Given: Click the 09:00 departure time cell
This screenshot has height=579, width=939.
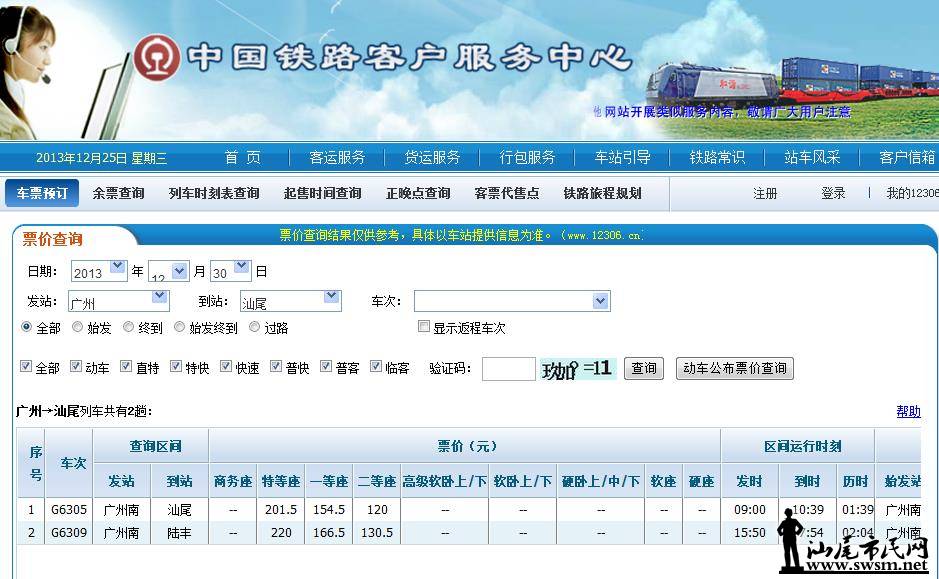Looking at the screenshot, I should [x=750, y=510].
